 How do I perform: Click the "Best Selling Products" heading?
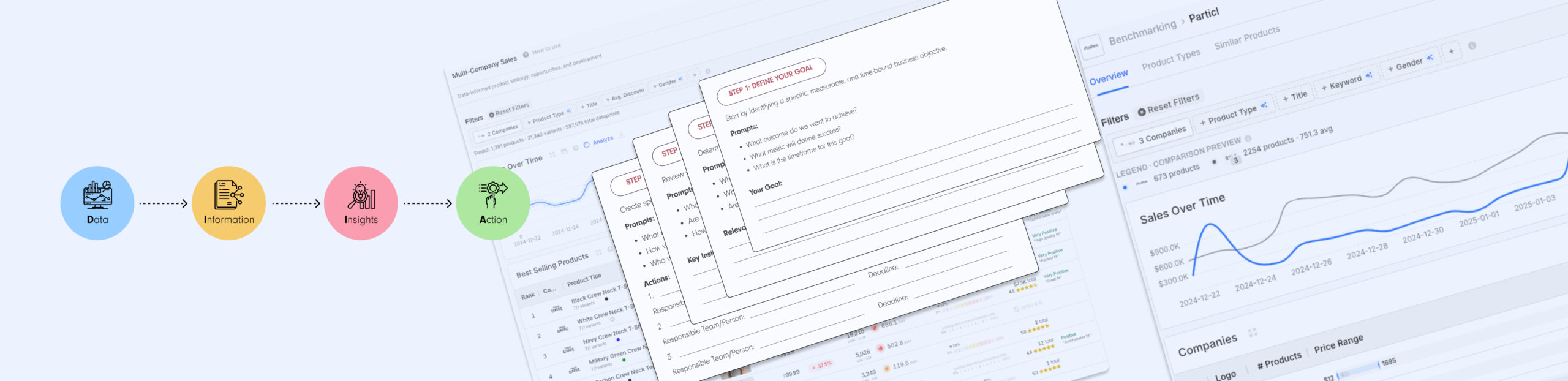click(x=552, y=265)
